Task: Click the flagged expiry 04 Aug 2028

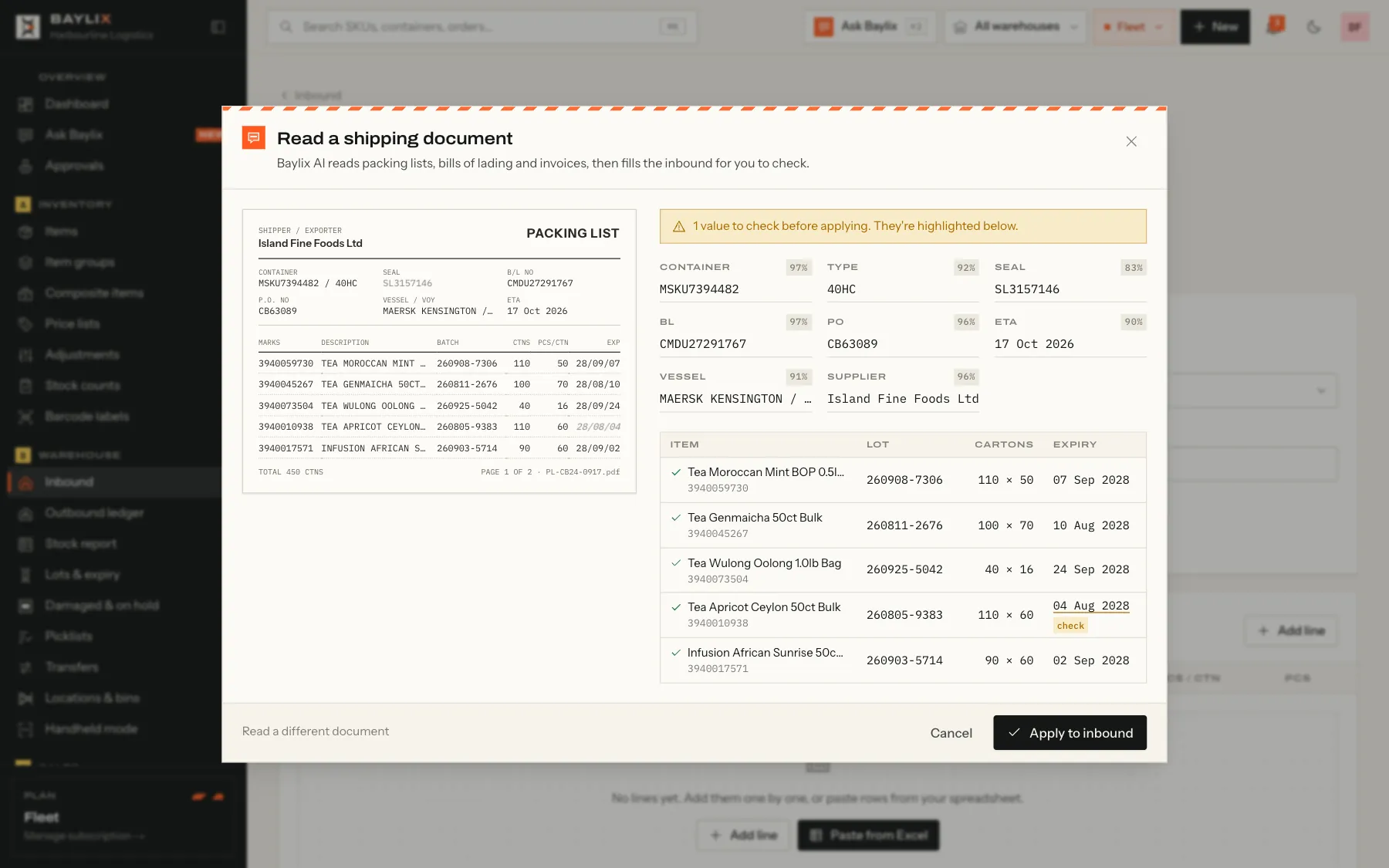Action: [x=1090, y=606]
